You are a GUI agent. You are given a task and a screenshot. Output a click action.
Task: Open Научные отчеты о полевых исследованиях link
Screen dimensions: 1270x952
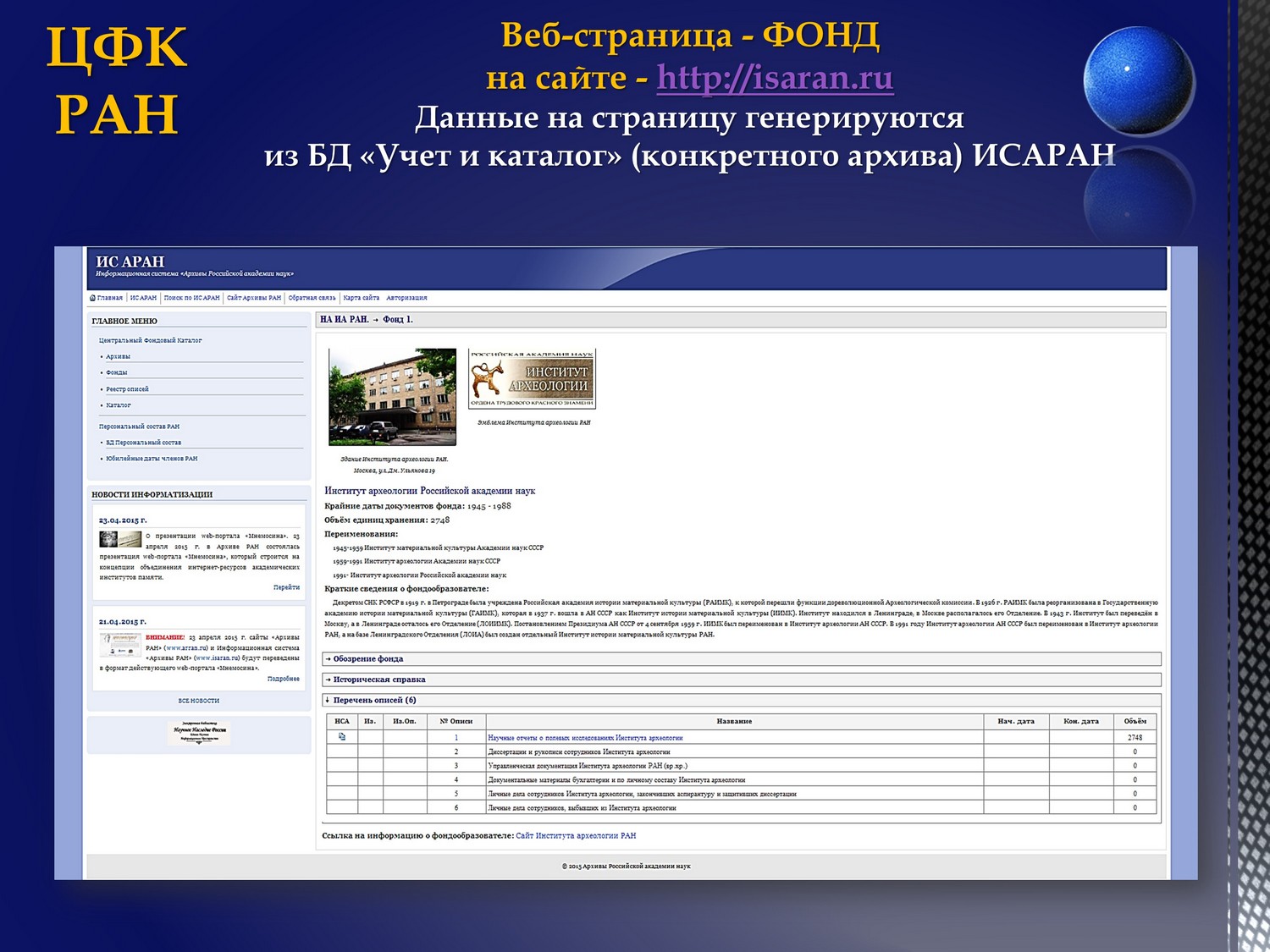tap(585, 738)
